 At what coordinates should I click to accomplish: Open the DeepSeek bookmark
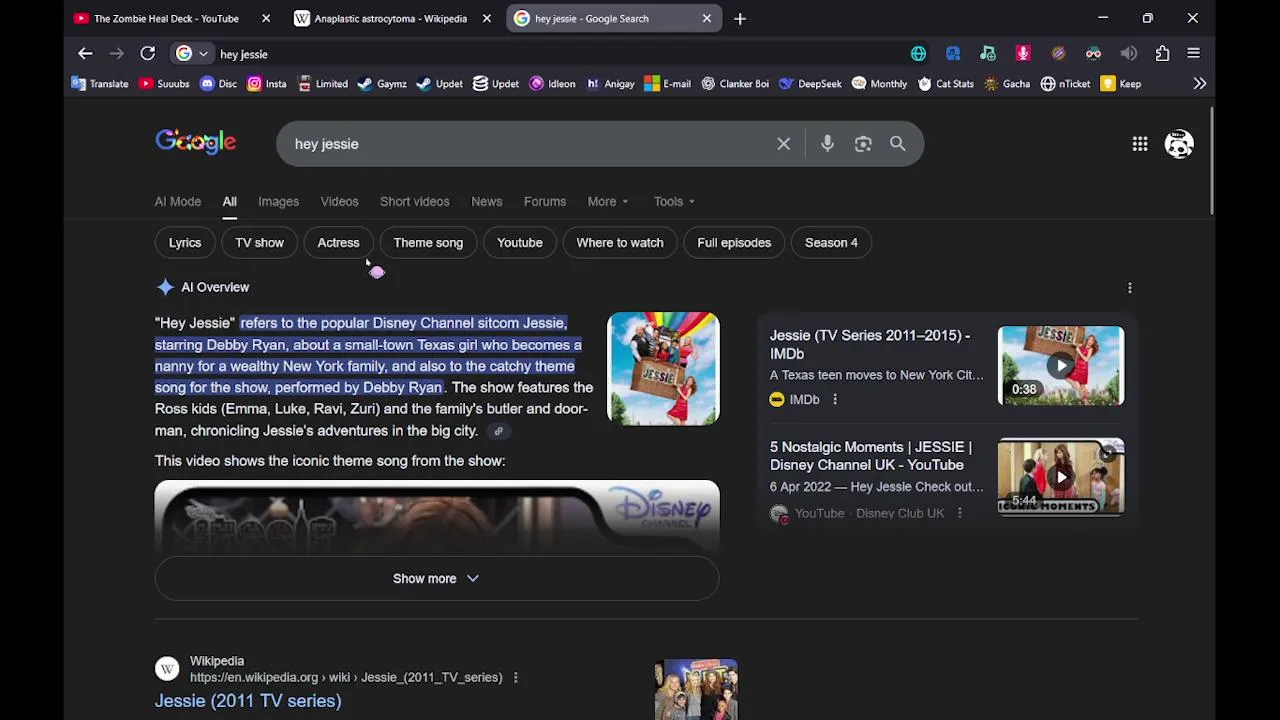pos(809,84)
